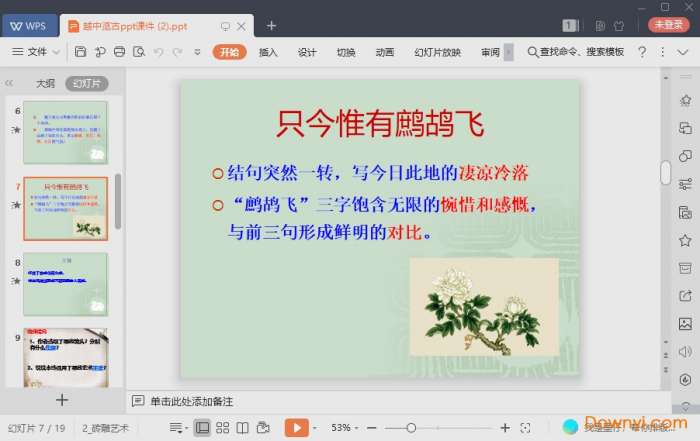This screenshot has width=700, height=441.
Task: Open the share export icon in right sidebar
Action: point(685,295)
